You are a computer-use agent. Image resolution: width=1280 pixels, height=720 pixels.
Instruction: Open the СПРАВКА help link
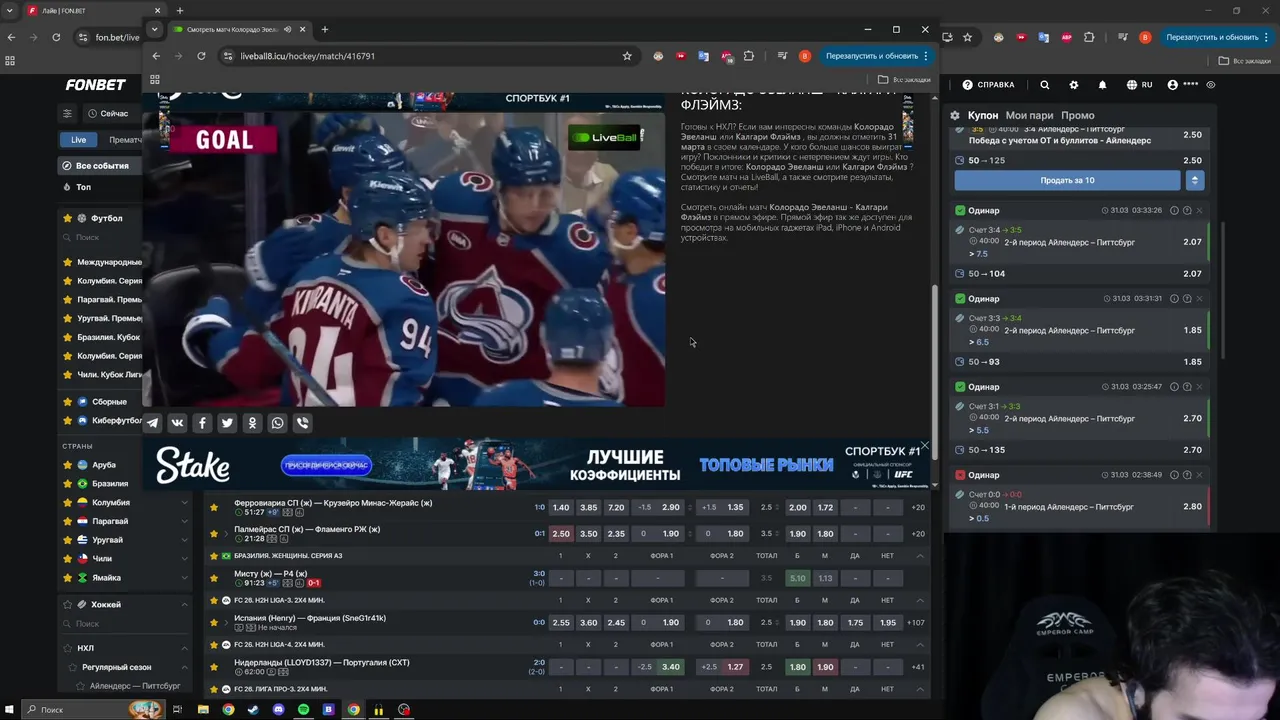coord(988,85)
